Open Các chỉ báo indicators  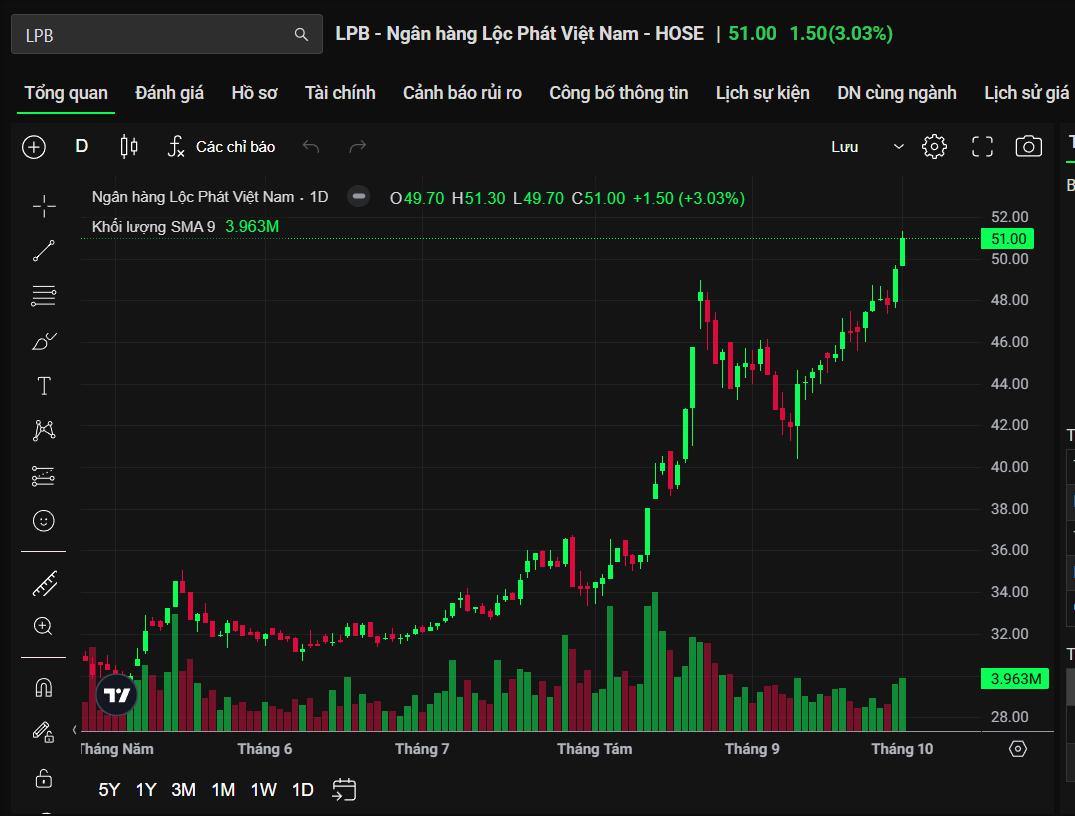point(221,147)
